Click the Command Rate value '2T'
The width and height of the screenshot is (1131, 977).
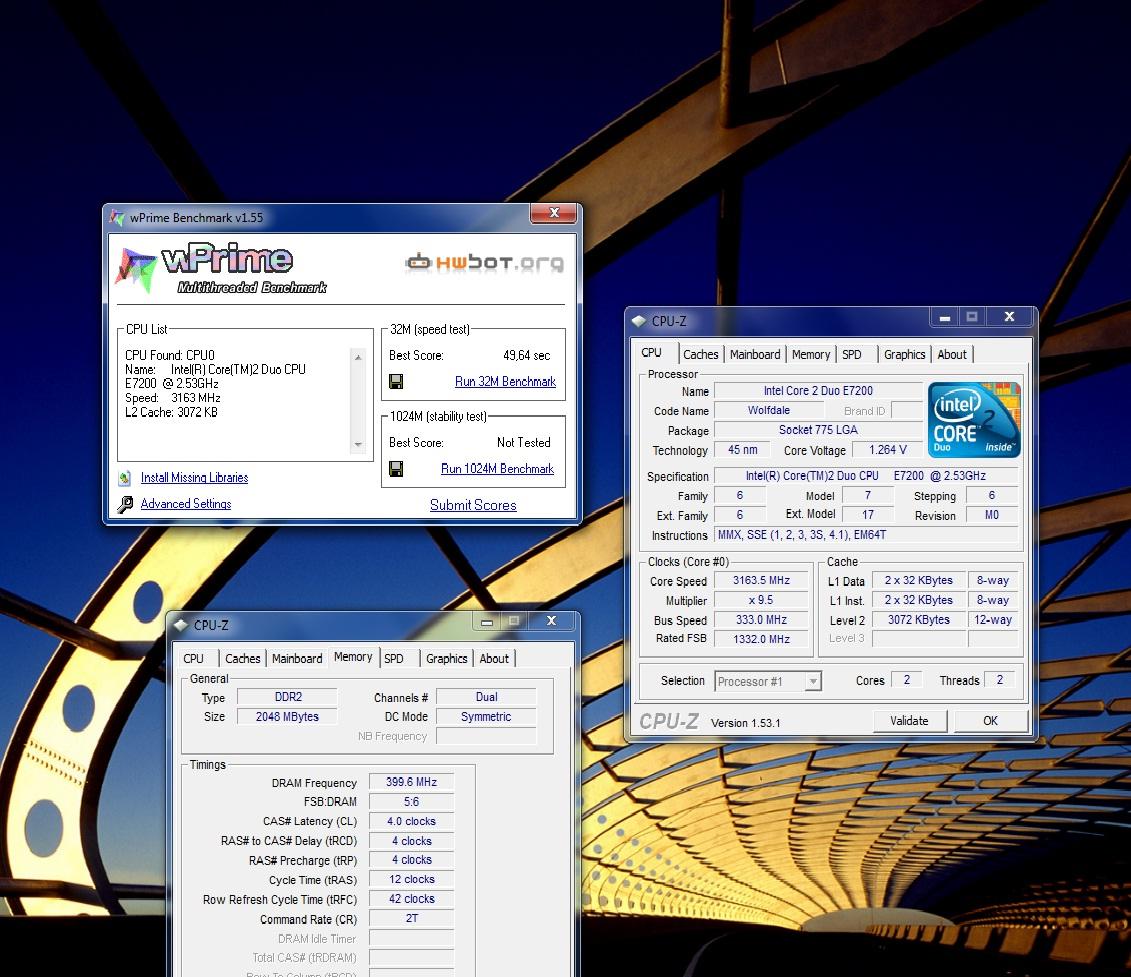tap(411, 919)
